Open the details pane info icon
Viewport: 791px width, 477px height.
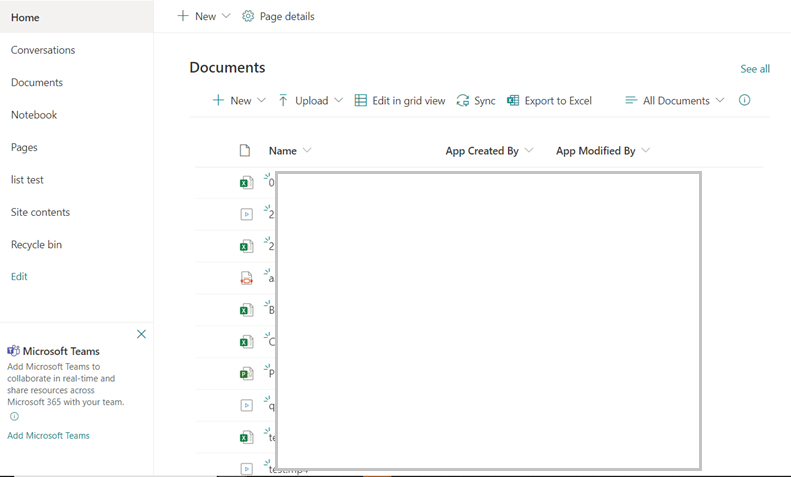coord(745,100)
